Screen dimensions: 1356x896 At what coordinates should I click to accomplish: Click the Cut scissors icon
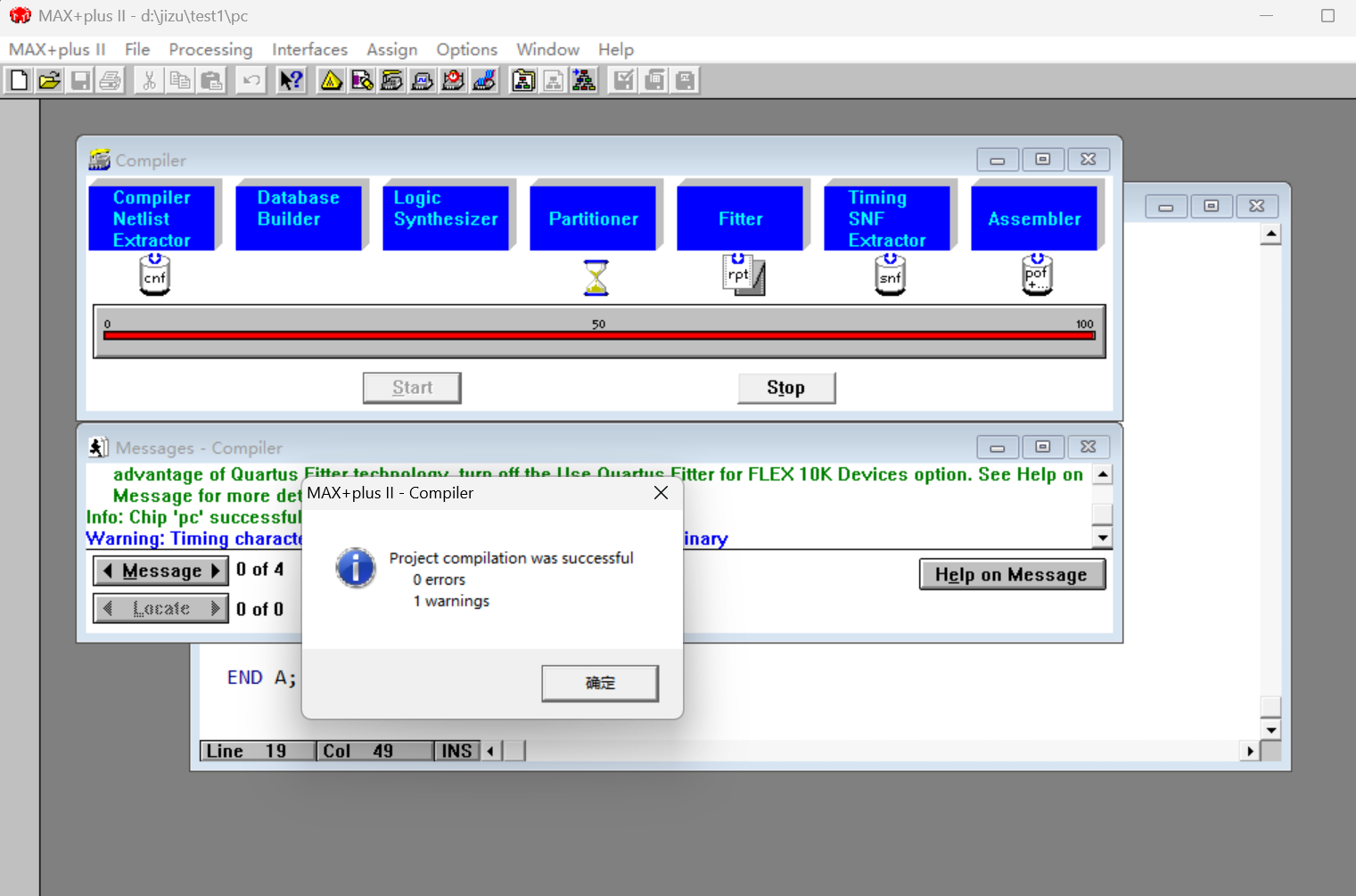[149, 81]
